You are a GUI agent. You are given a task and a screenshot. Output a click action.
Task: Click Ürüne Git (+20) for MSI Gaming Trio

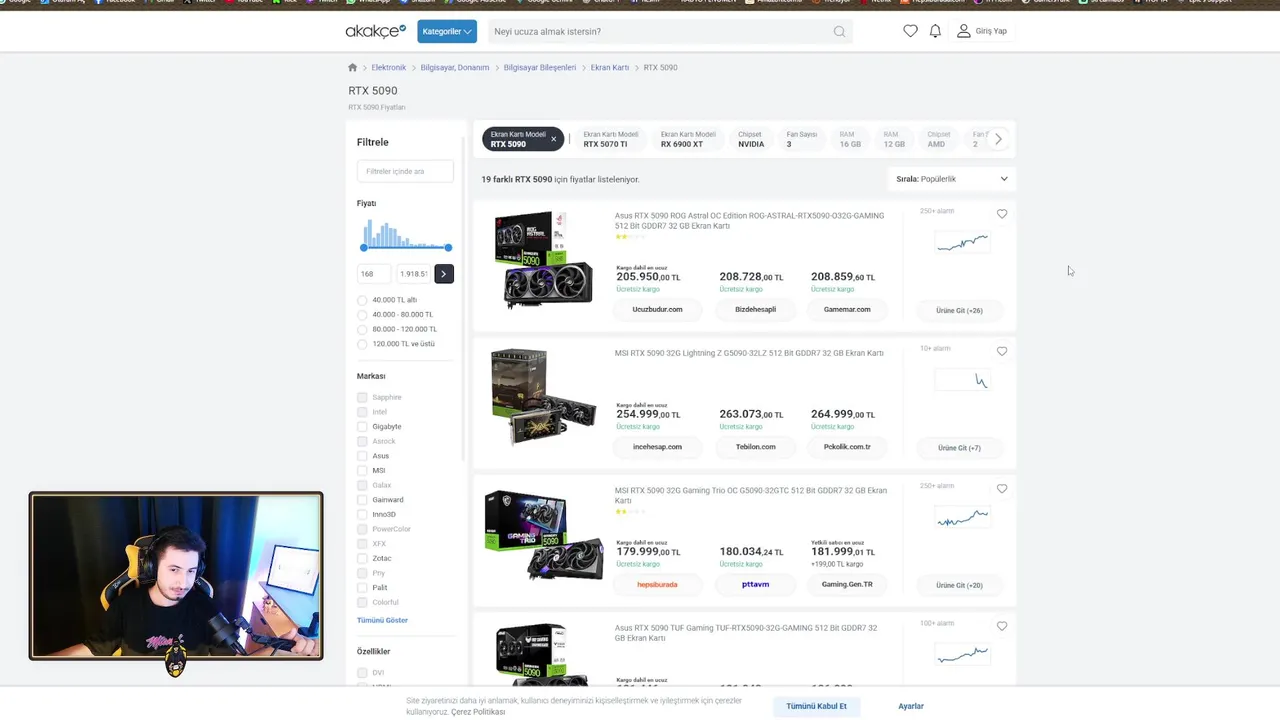tap(959, 585)
